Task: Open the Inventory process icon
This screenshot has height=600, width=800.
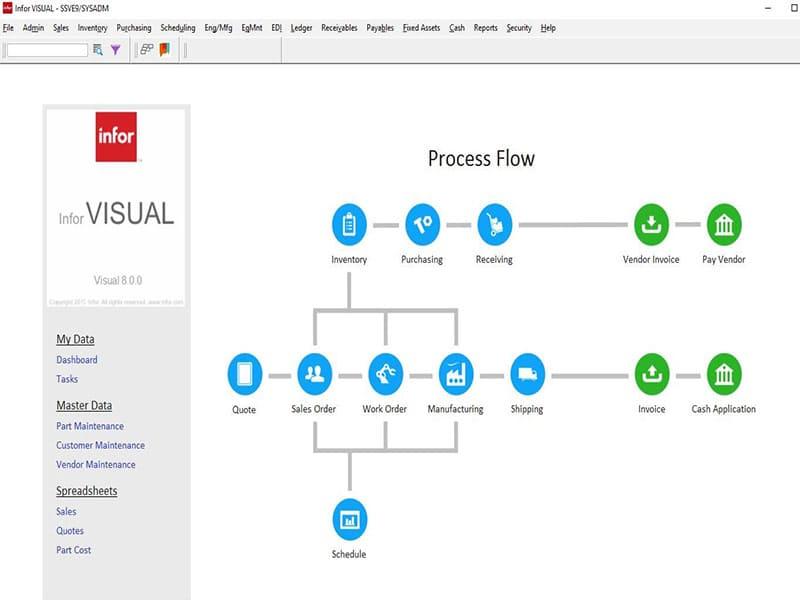Action: click(349, 224)
